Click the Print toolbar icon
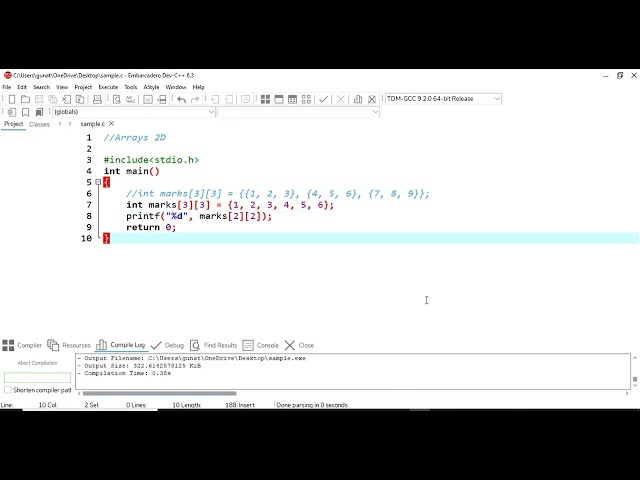Image resolution: width=640 pixels, height=480 pixels. pos(97,99)
